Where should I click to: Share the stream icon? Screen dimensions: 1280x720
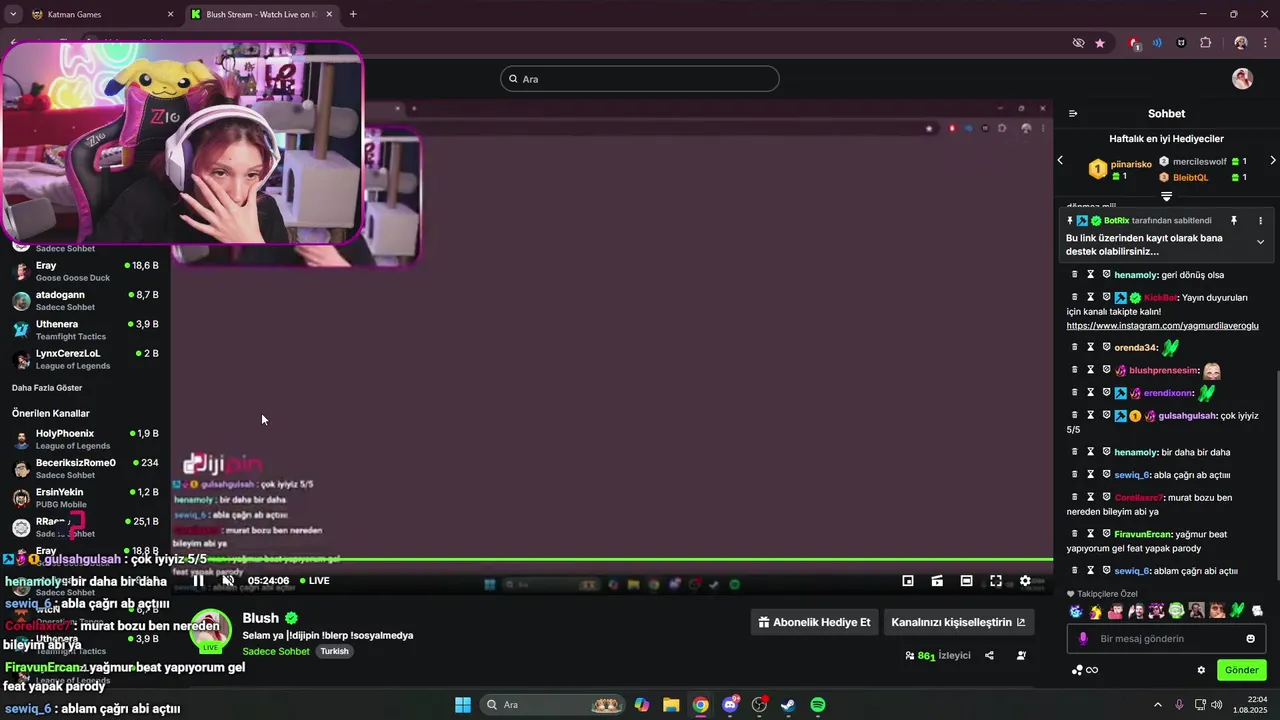(x=989, y=656)
